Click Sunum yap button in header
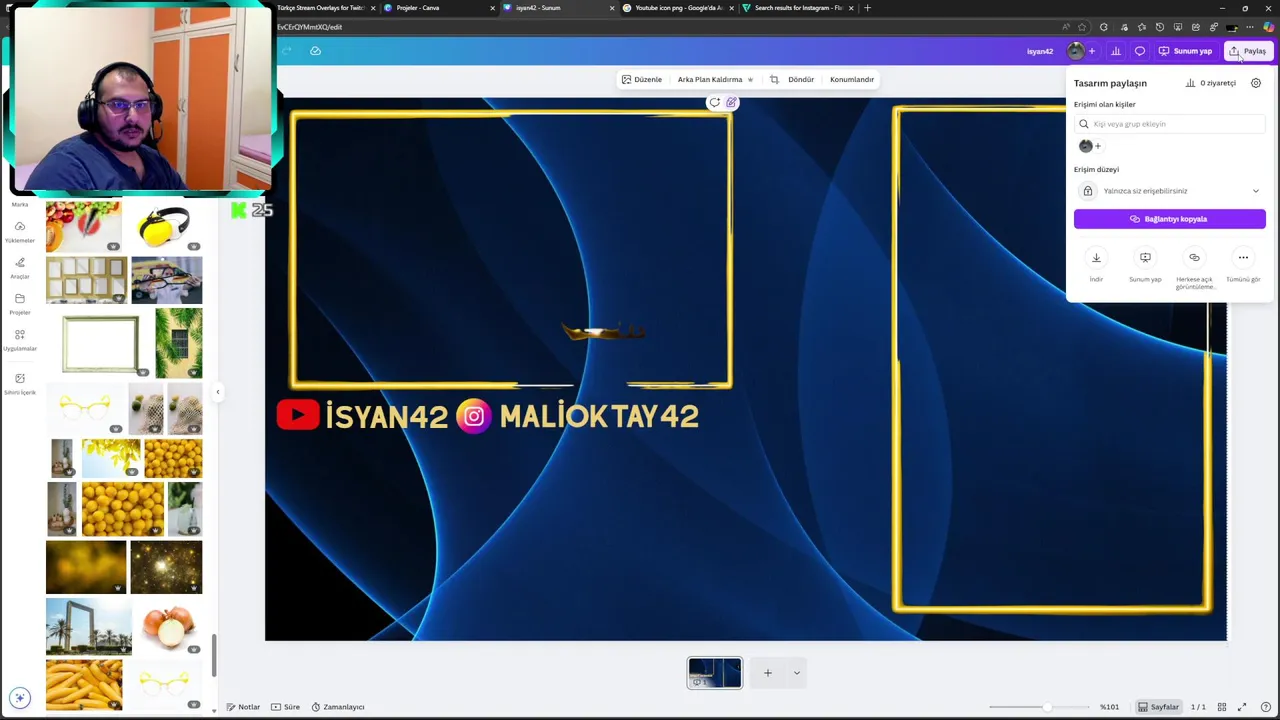Screen dimensions: 1280x720 (1185, 51)
